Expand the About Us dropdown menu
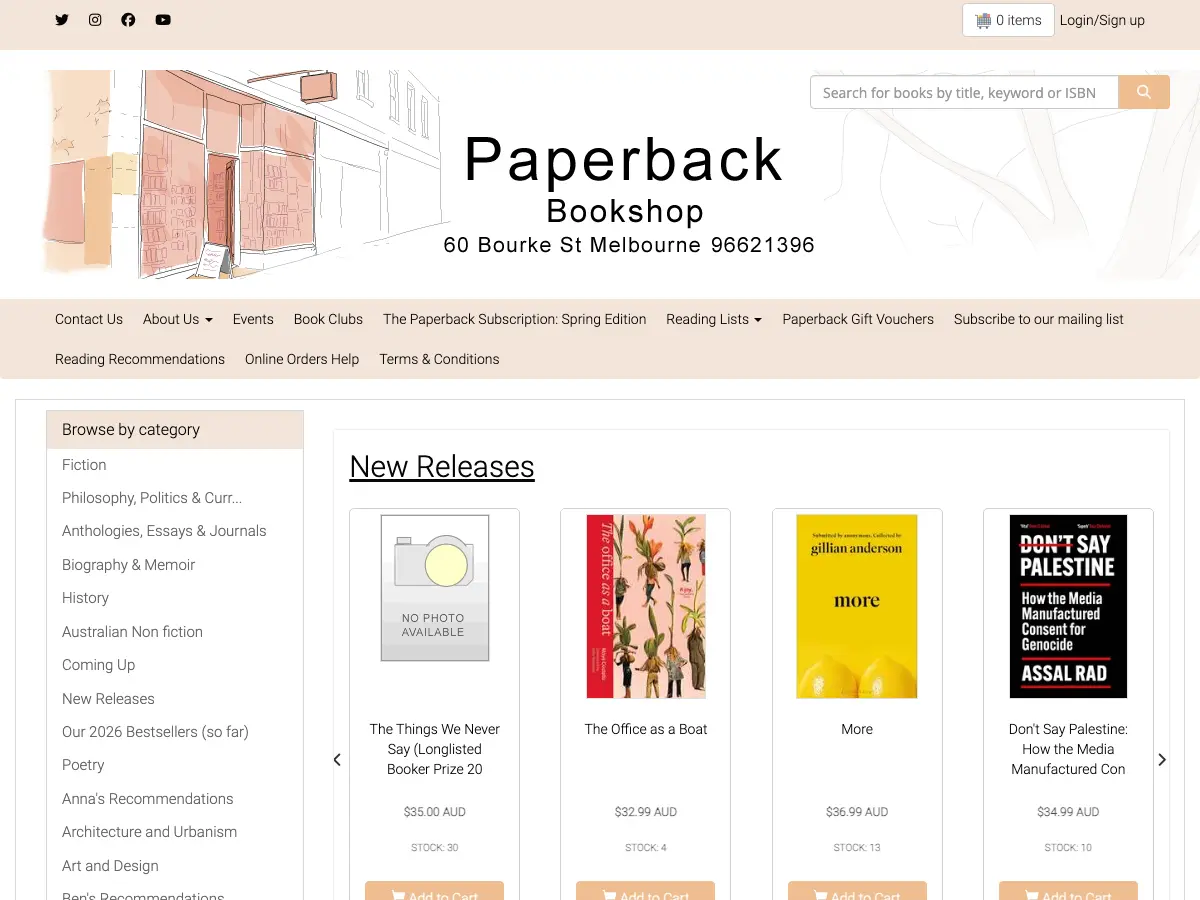 [x=178, y=319]
